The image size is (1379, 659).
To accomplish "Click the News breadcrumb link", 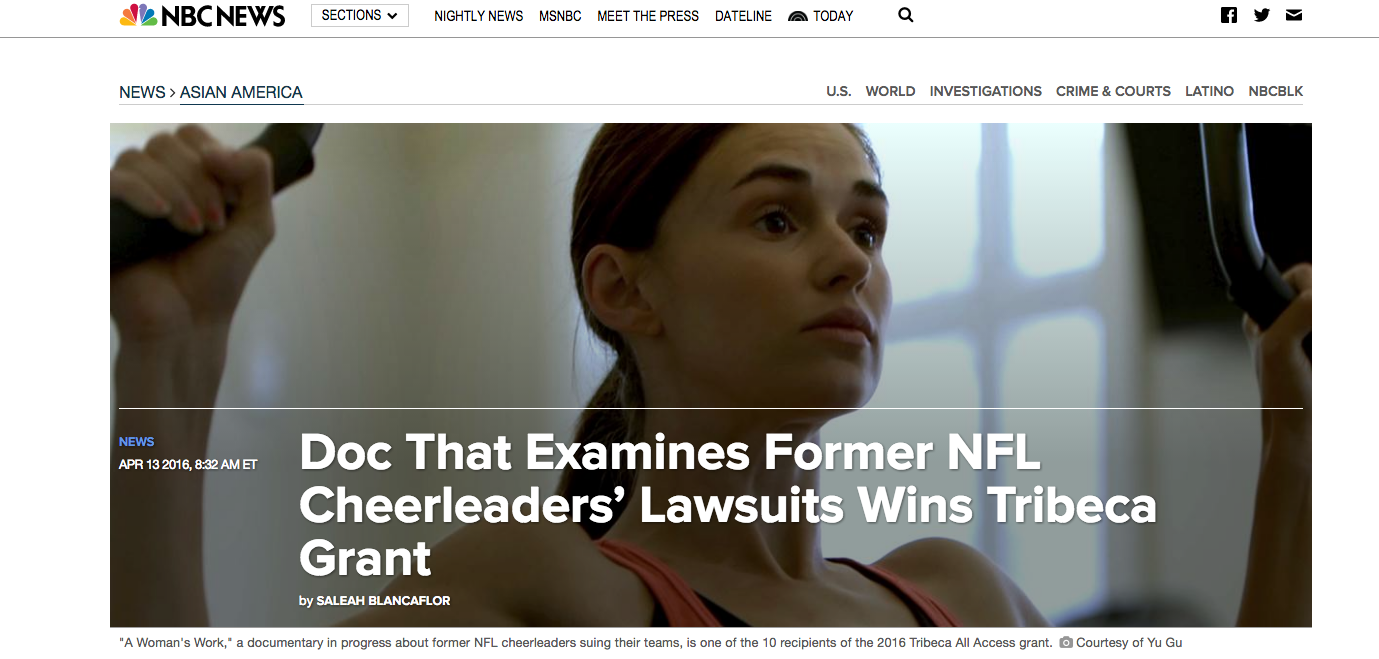I will click(x=142, y=92).
